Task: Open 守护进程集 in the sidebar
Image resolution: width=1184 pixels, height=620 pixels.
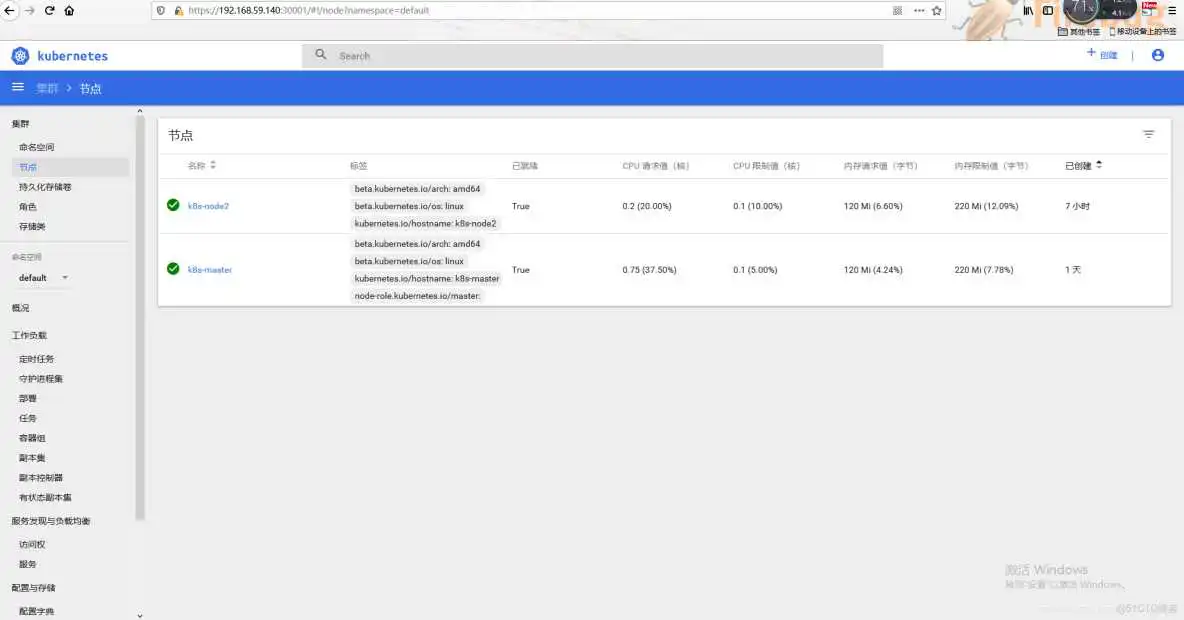Action: point(41,378)
